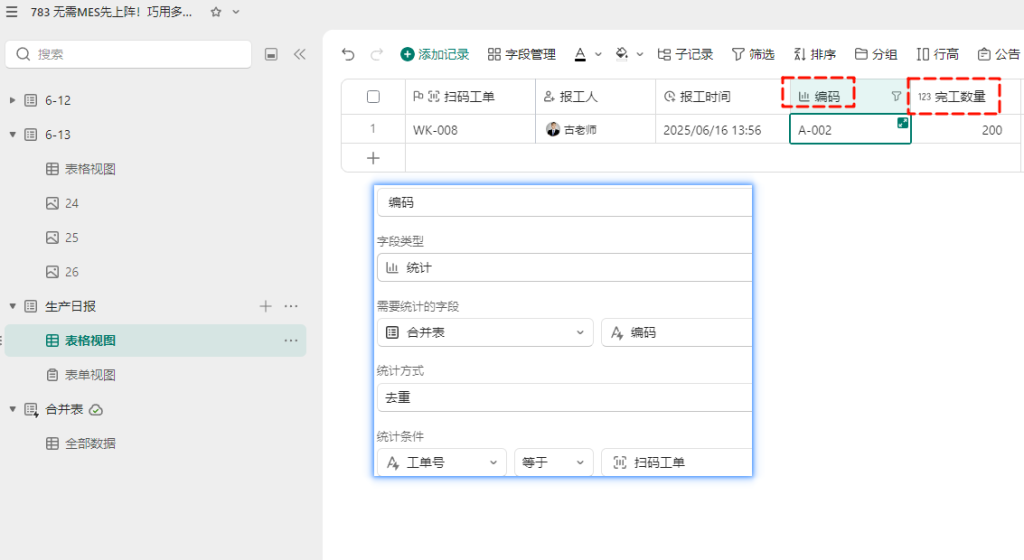This screenshot has height=560, width=1024.
Task: Open image item 26
Action: pyautogui.click(x=62, y=272)
